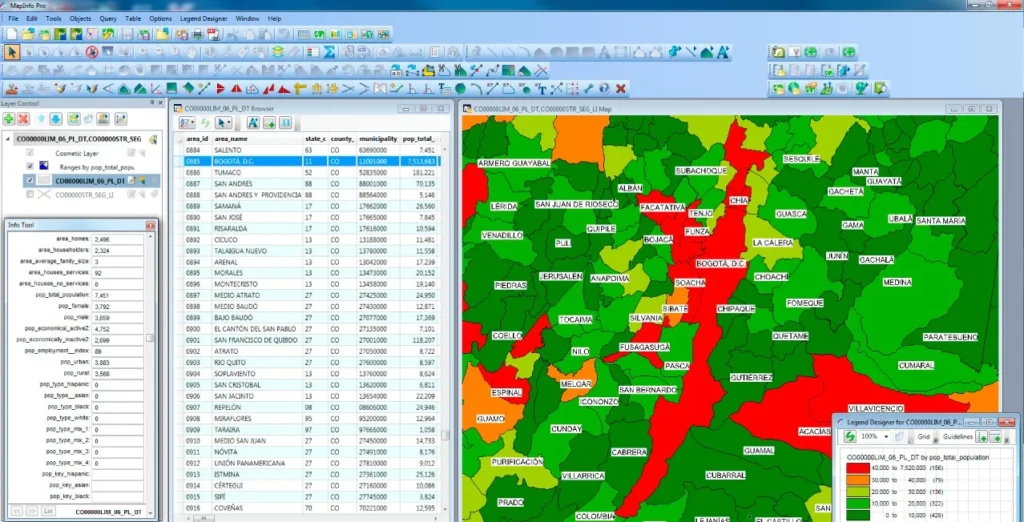This screenshot has height=522, width=1024.
Task: Click the label style A icon in the Browser toolbar
Action: pos(253,123)
